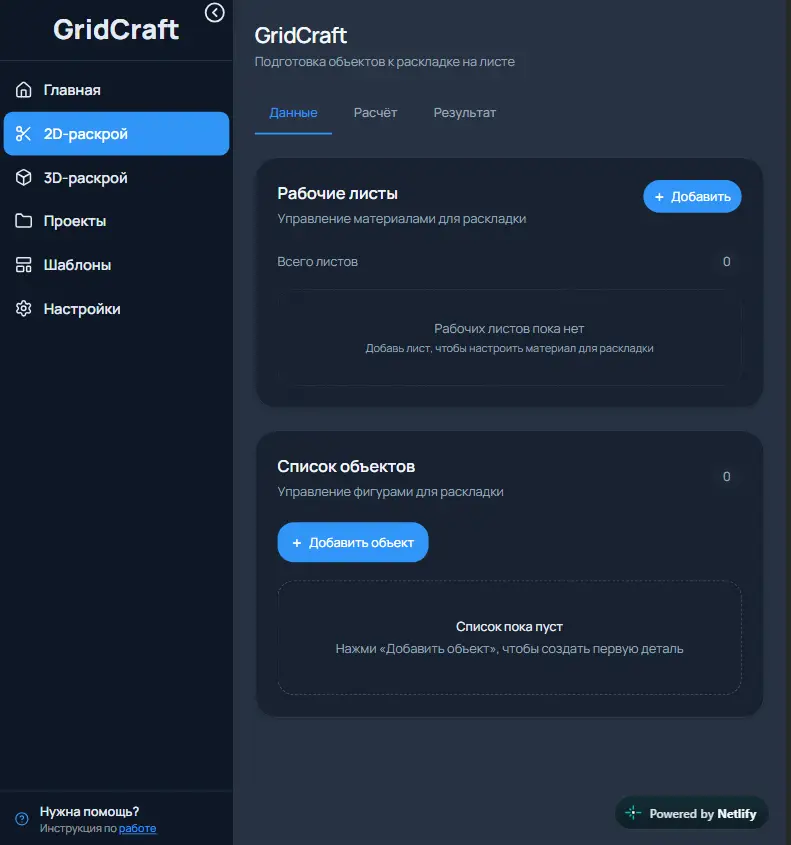This screenshot has height=845, width=791.
Task: Open Настройки in the sidebar
Action: coord(116,308)
